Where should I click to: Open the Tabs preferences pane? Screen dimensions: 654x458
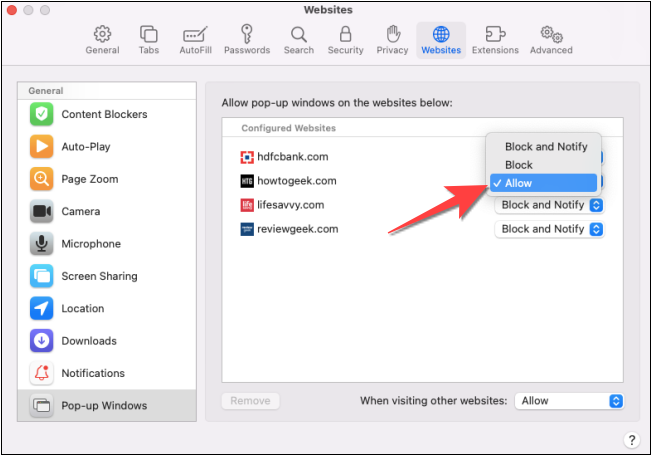coord(148,40)
